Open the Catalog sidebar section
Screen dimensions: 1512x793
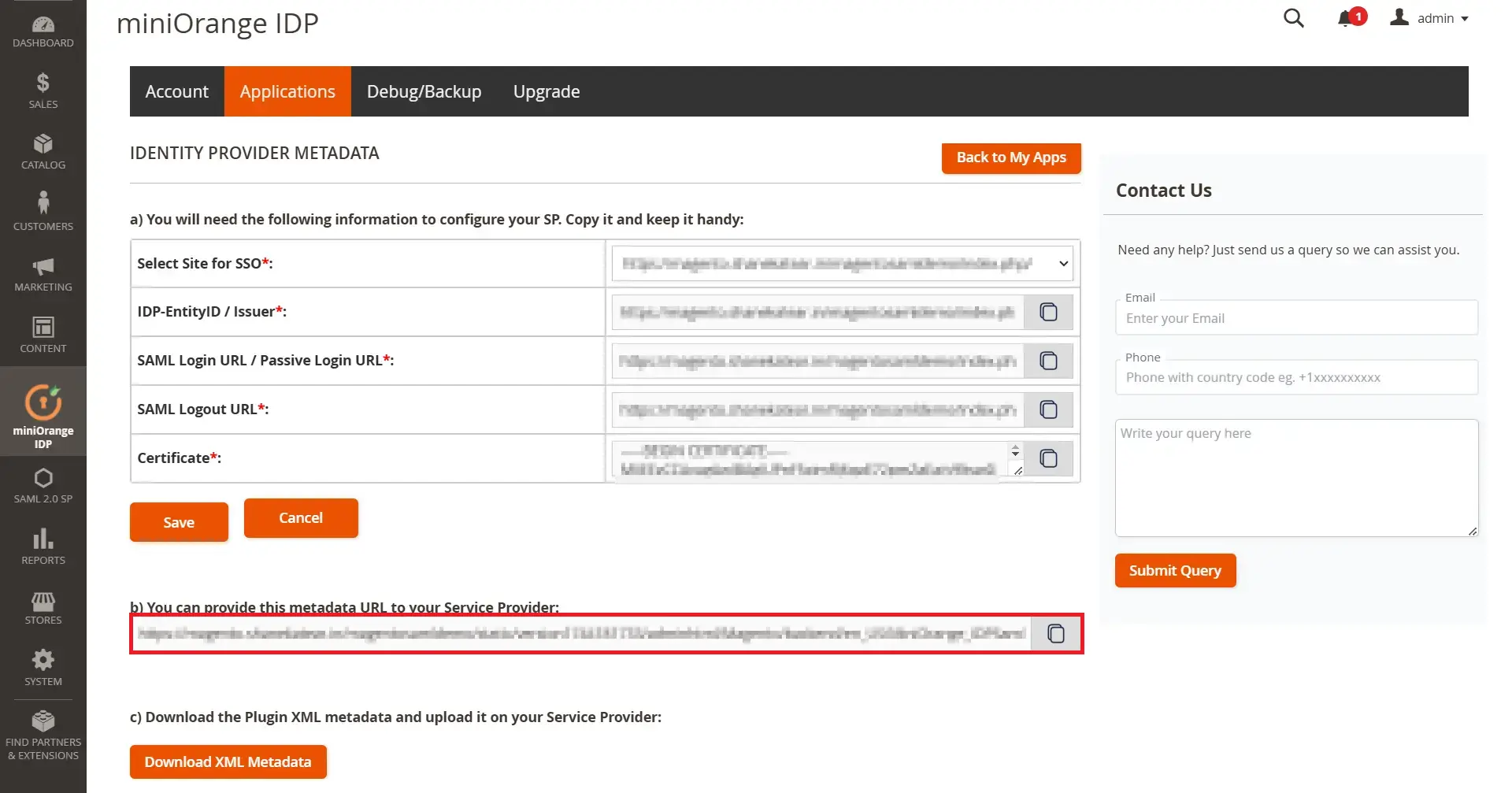click(x=43, y=152)
